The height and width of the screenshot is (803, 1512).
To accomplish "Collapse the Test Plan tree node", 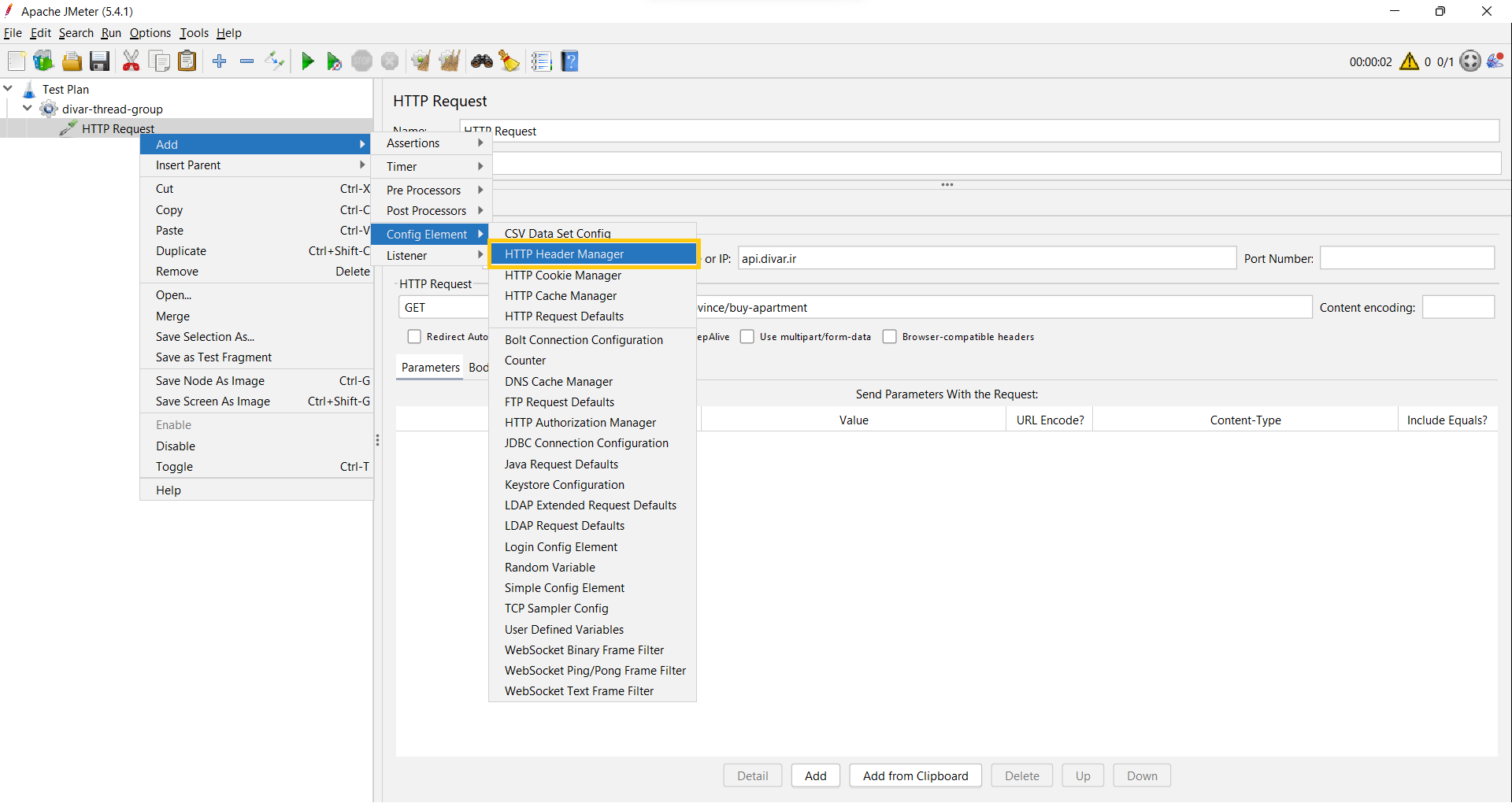I will tap(9, 89).
